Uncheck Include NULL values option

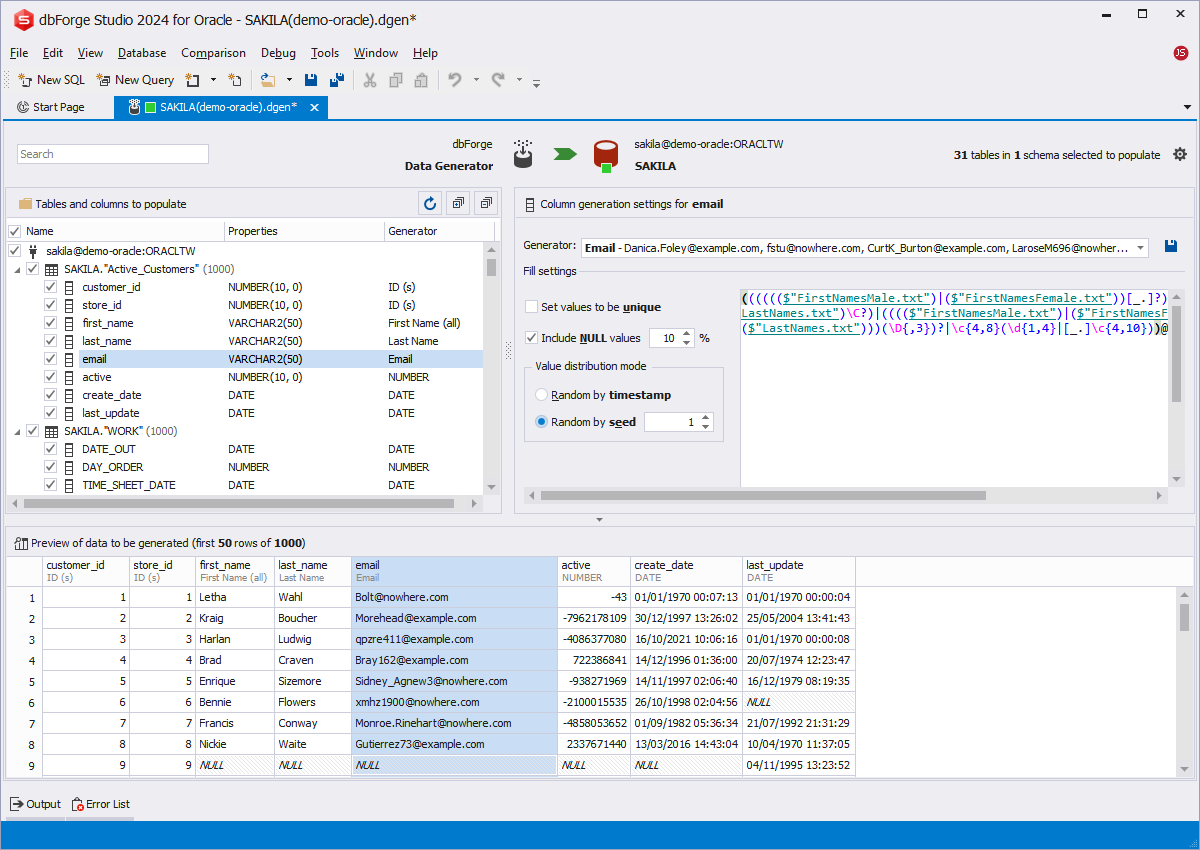[532, 338]
